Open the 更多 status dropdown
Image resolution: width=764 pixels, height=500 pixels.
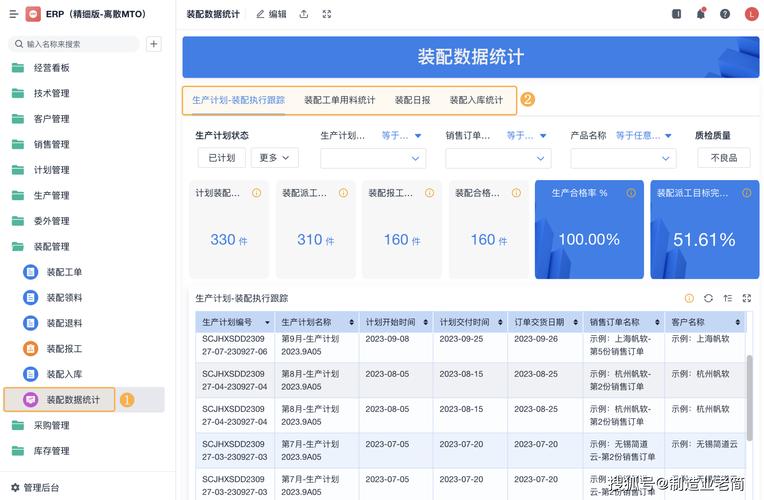pos(275,158)
